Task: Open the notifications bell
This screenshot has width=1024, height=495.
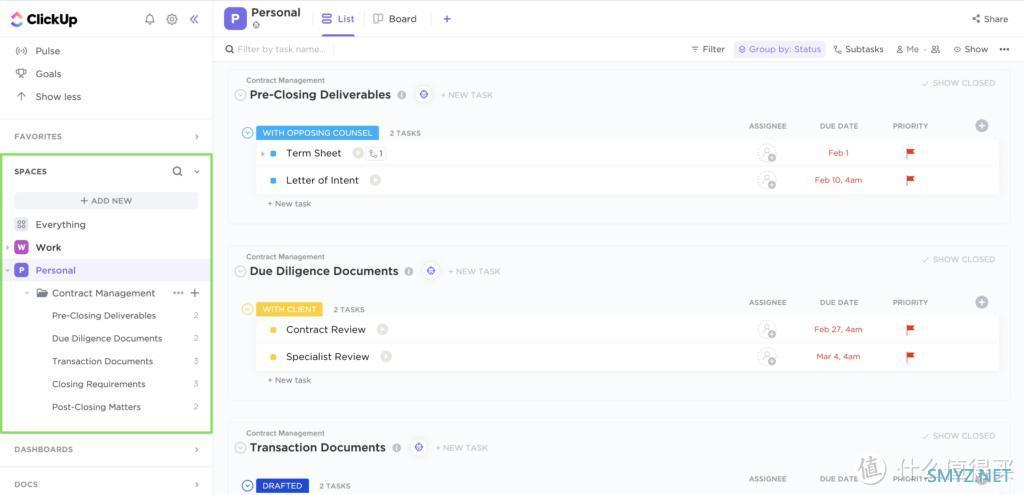Action: 150,20
